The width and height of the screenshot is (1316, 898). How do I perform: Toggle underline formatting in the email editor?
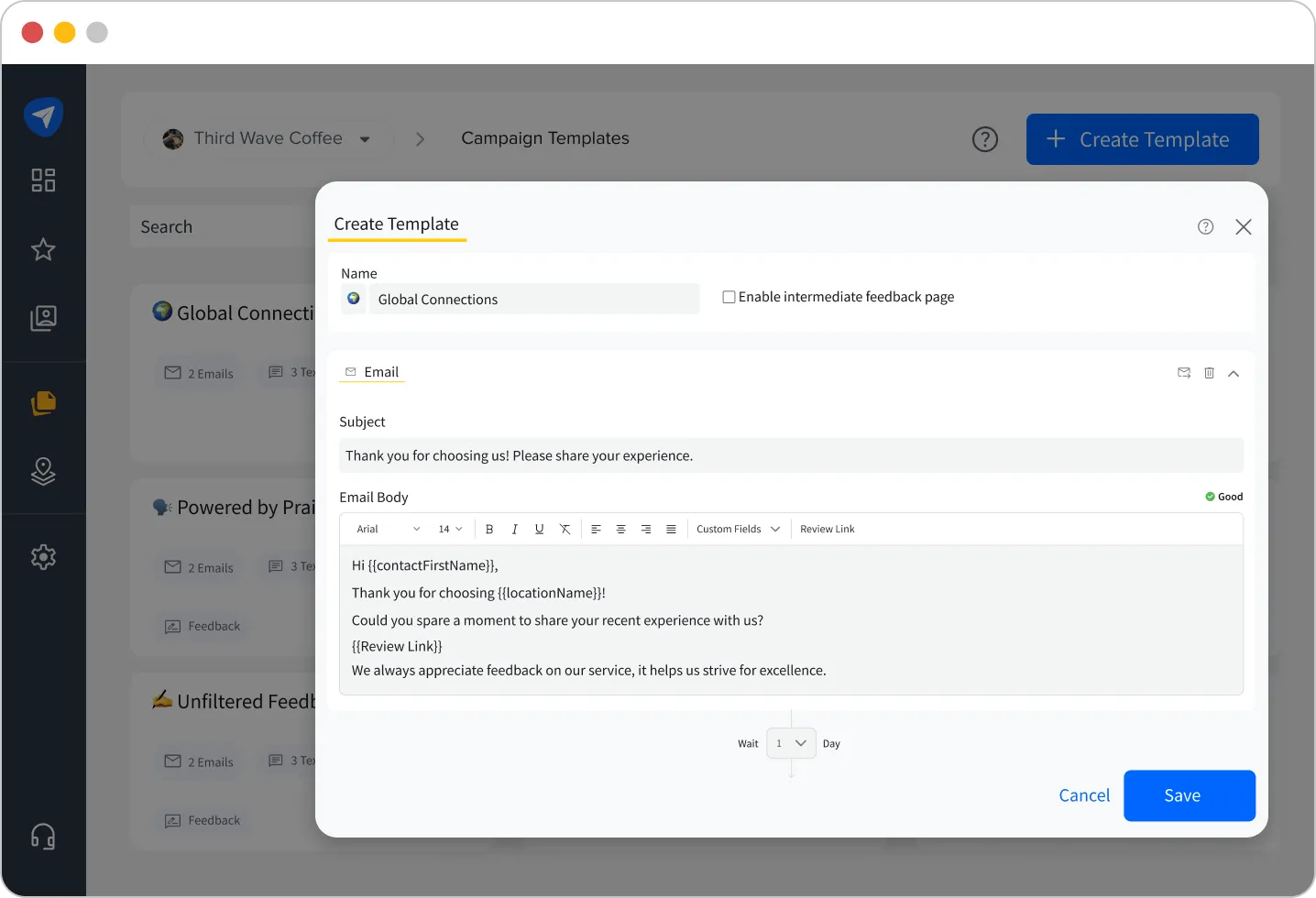539,529
